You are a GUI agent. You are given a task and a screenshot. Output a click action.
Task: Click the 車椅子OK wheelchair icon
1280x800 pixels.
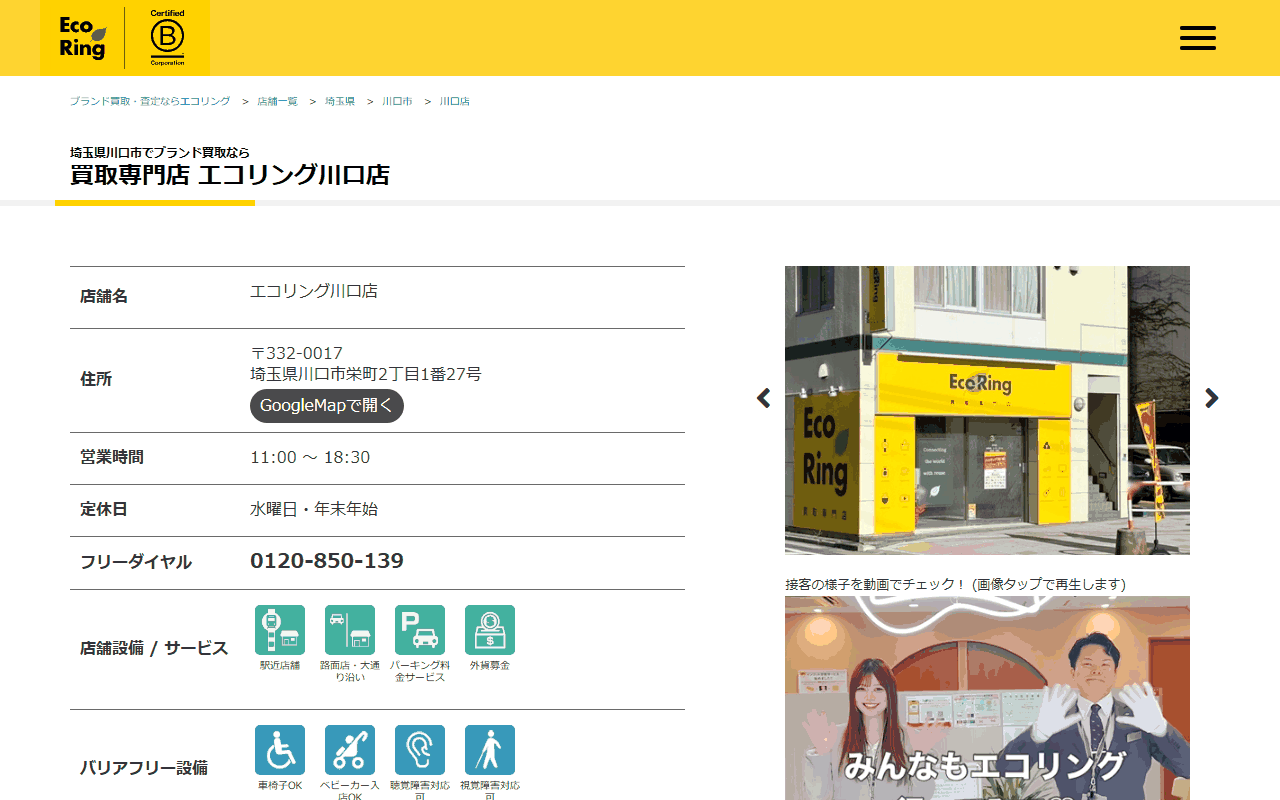pos(280,750)
